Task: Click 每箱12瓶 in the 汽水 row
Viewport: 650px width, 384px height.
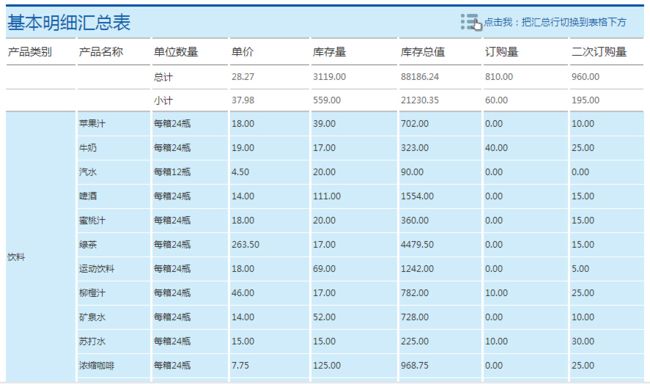Action: (172, 172)
